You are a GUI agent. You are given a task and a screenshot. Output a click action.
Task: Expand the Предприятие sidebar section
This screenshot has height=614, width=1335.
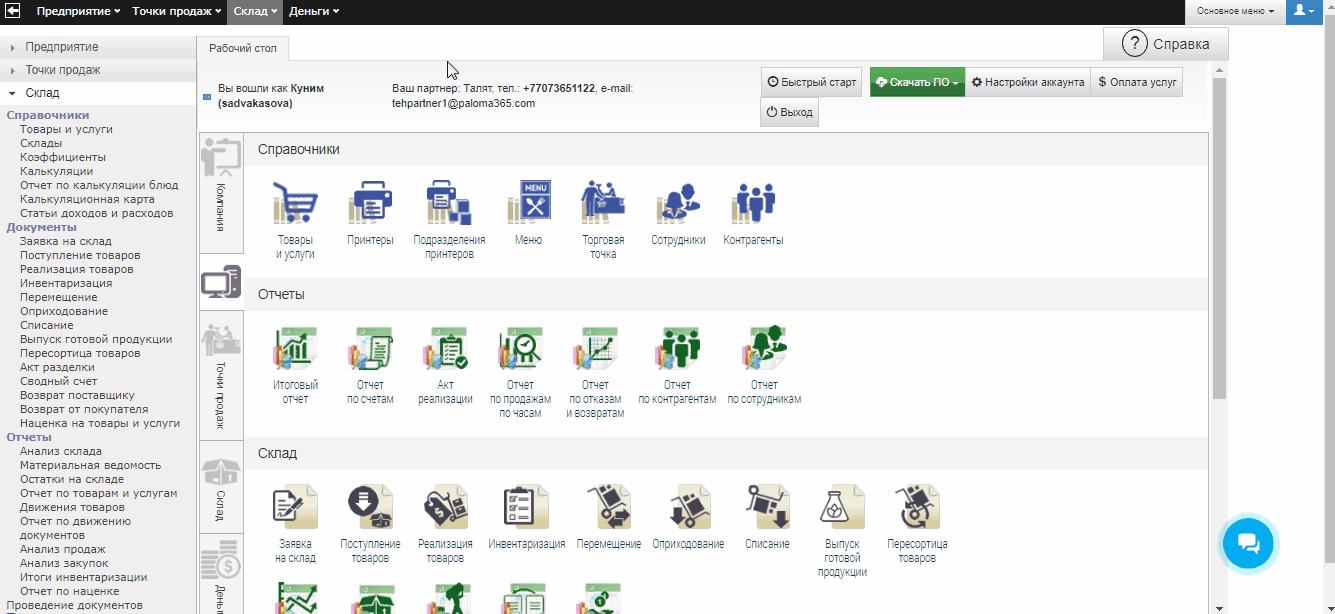click(61, 47)
